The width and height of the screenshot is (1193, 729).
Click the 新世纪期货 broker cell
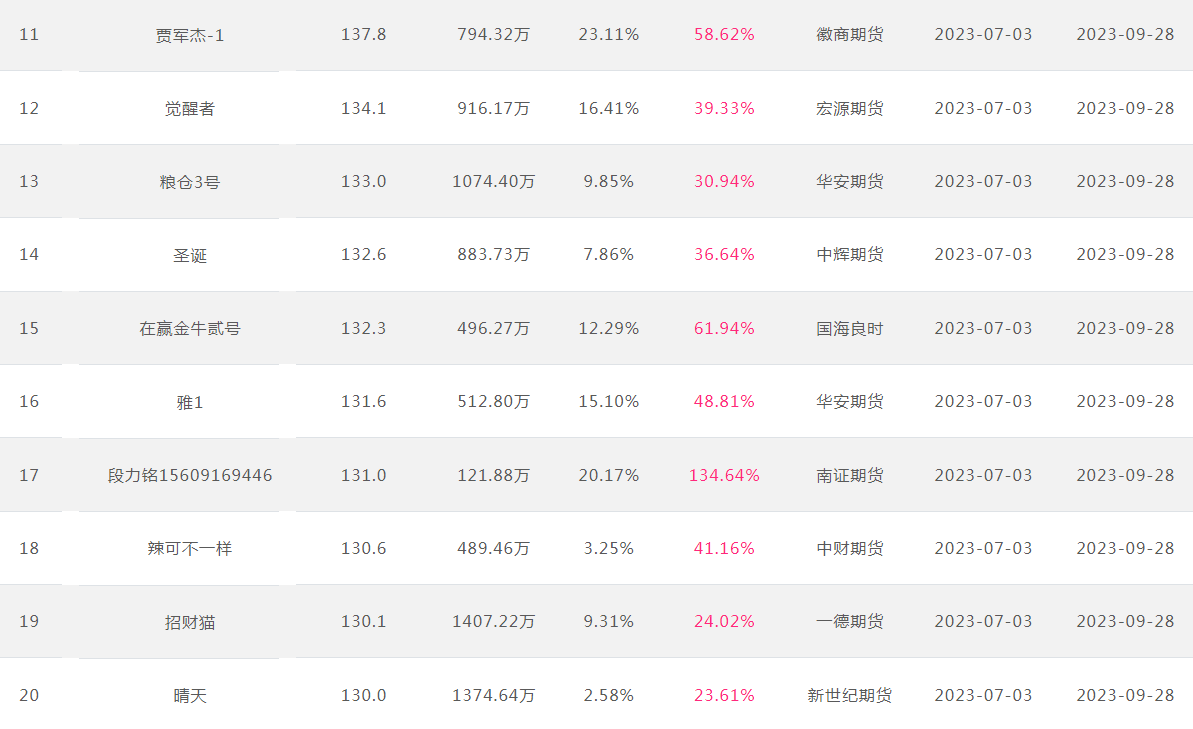850,696
